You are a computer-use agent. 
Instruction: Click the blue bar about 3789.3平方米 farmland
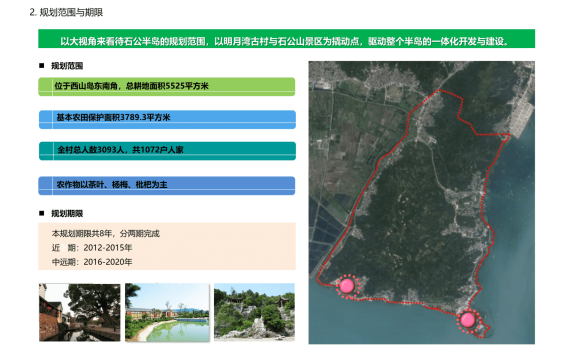coord(167,120)
